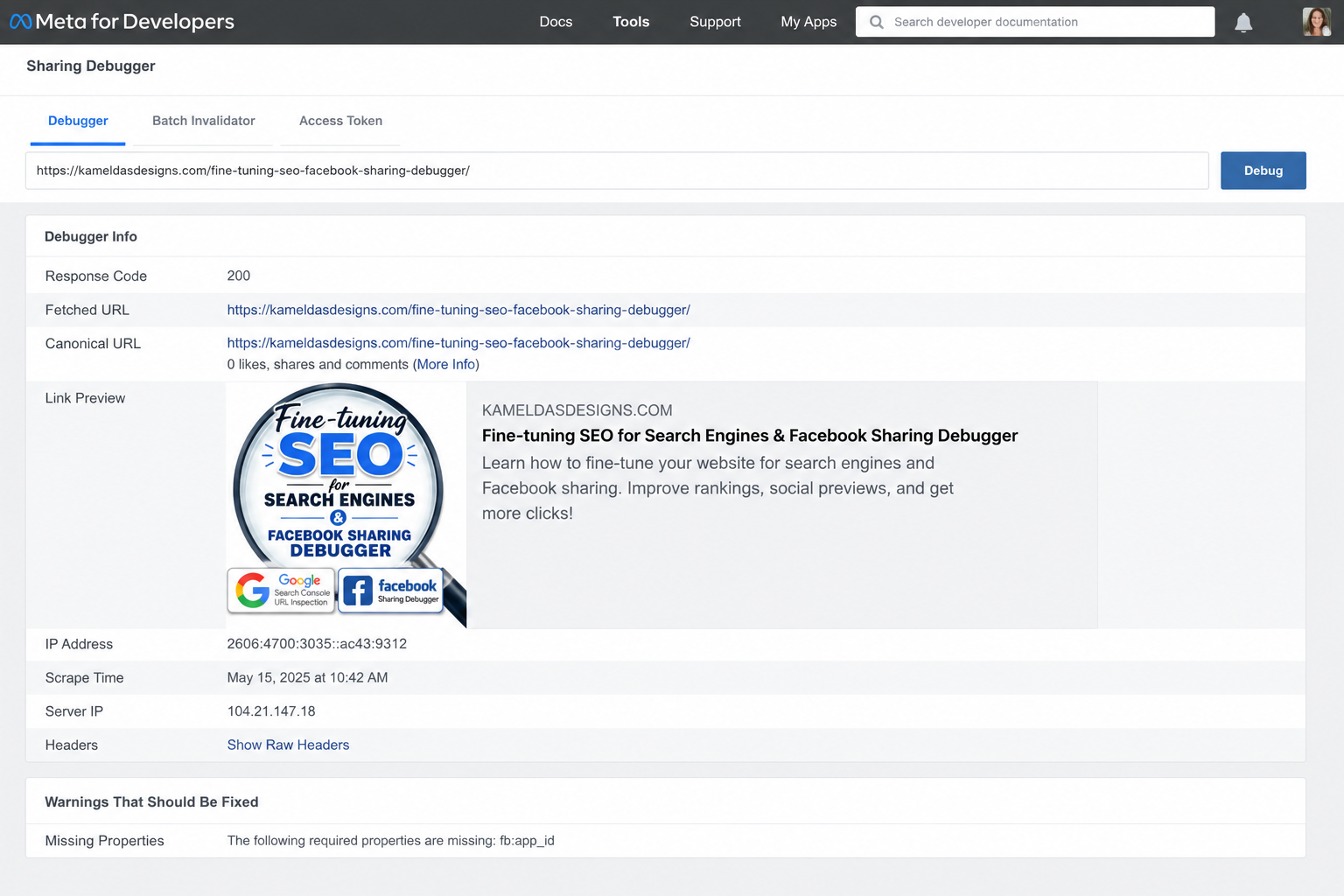Click the Headers row label
Image resolution: width=1344 pixels, height=896 pixels.
[71, 745]
